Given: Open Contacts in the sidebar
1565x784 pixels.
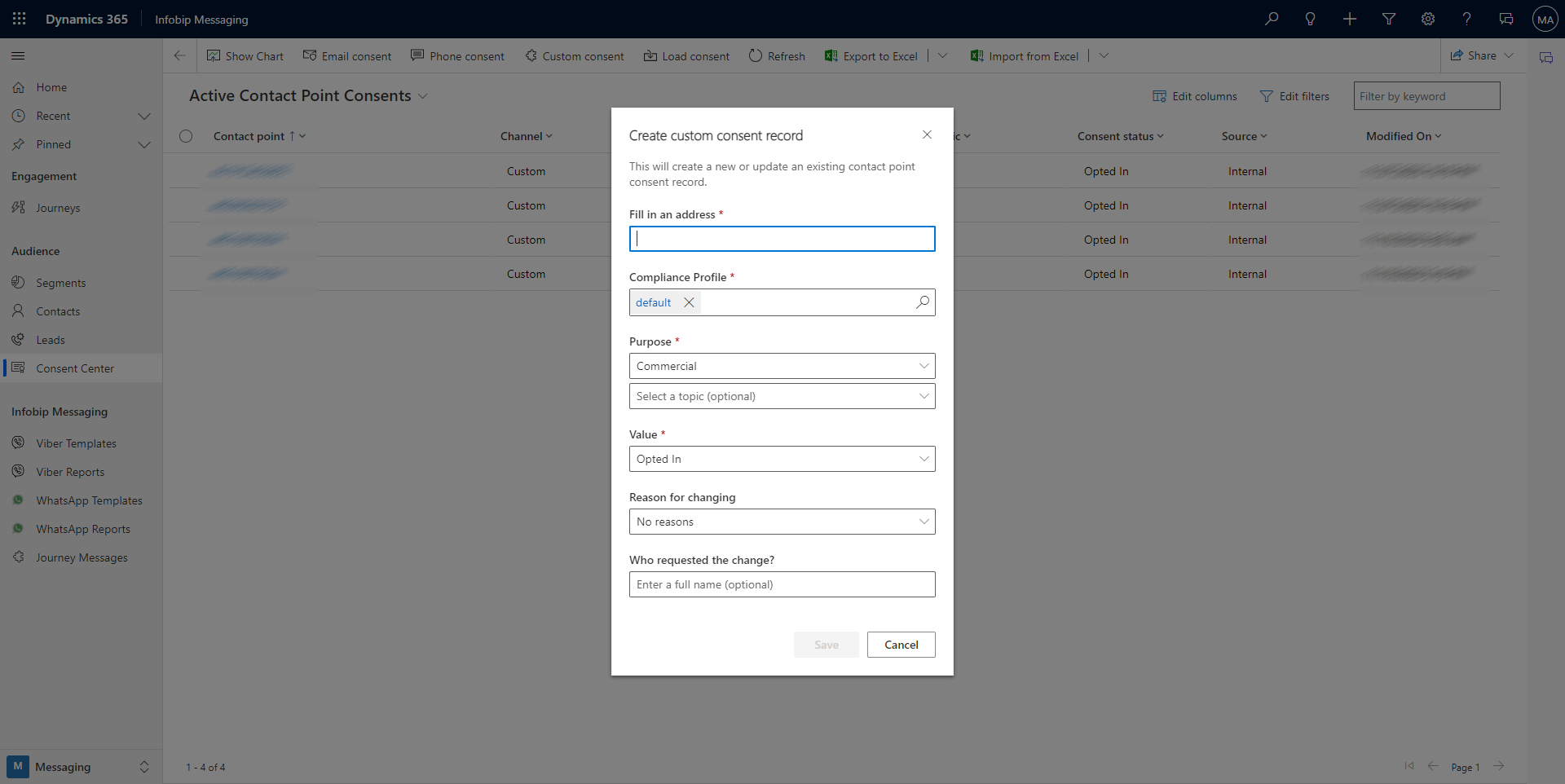Looking at the screenshot, I should pos(81,311).
